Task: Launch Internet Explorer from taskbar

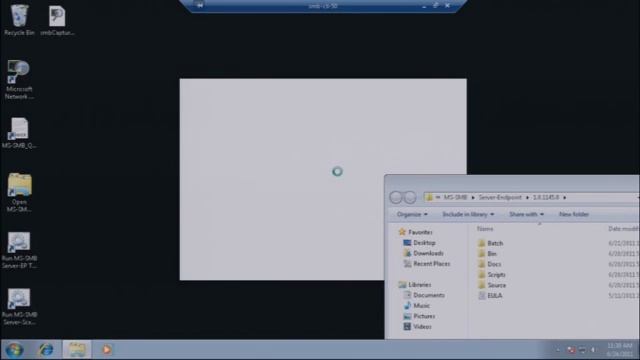Action: point(46,350)
